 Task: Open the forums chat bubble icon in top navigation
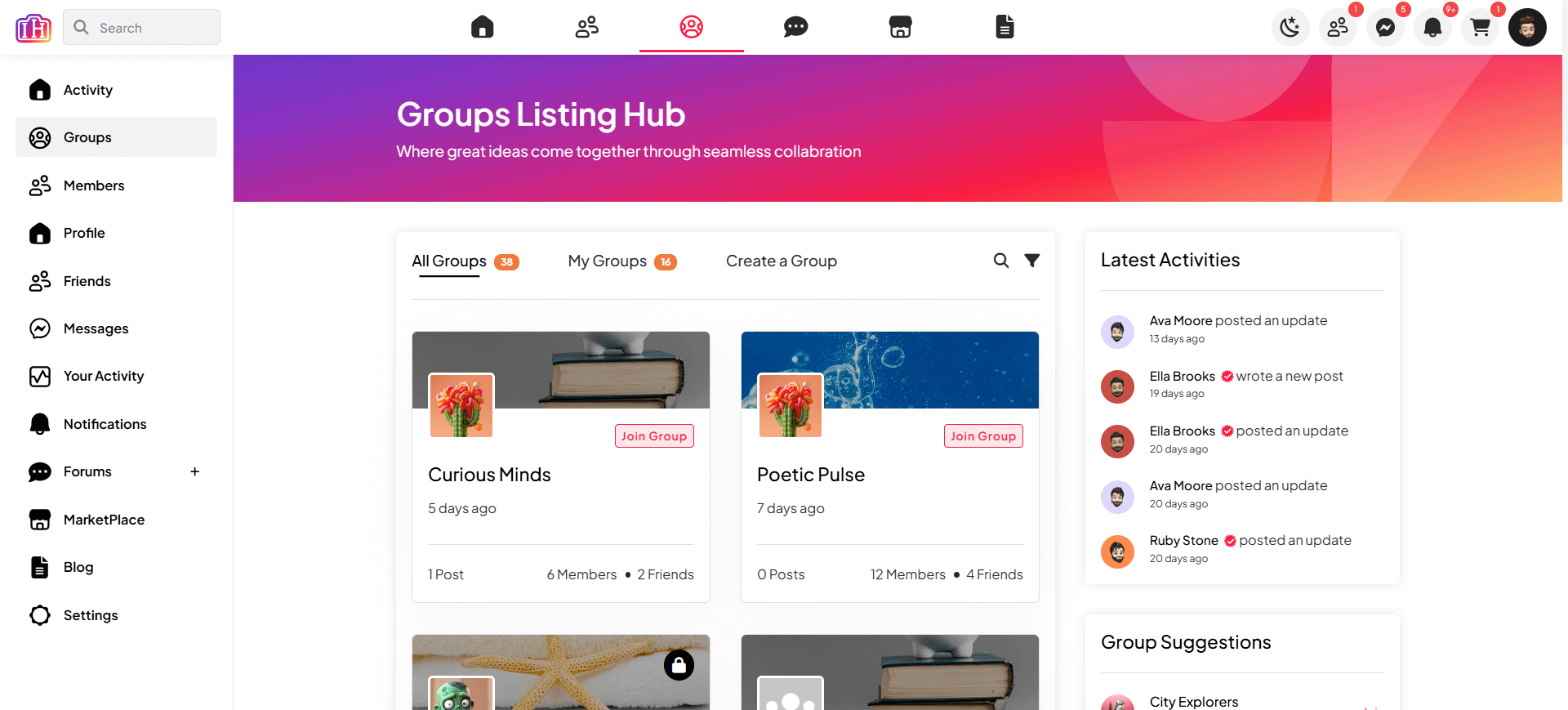(795, 27)
